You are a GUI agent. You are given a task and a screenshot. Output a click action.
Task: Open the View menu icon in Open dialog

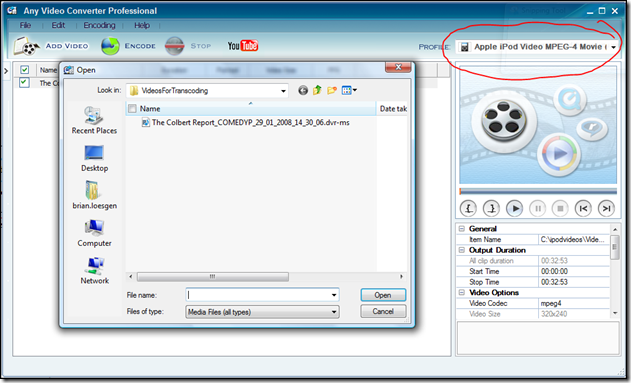348,90
